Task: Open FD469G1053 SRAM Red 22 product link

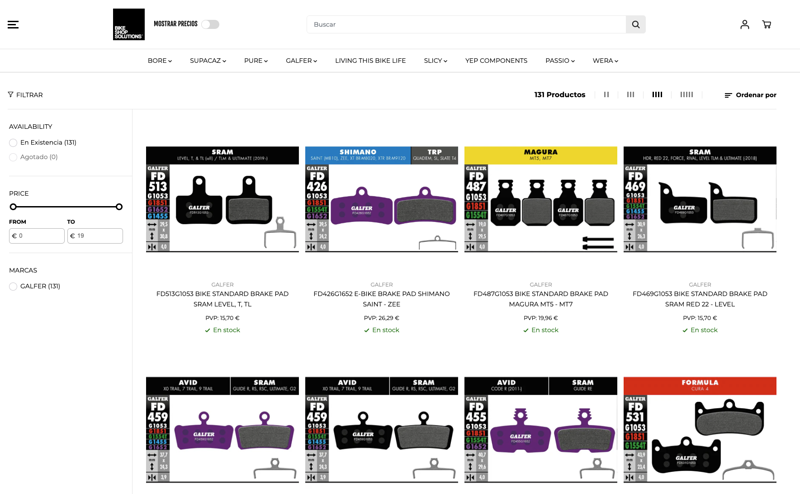Action: tap(700, 299)
